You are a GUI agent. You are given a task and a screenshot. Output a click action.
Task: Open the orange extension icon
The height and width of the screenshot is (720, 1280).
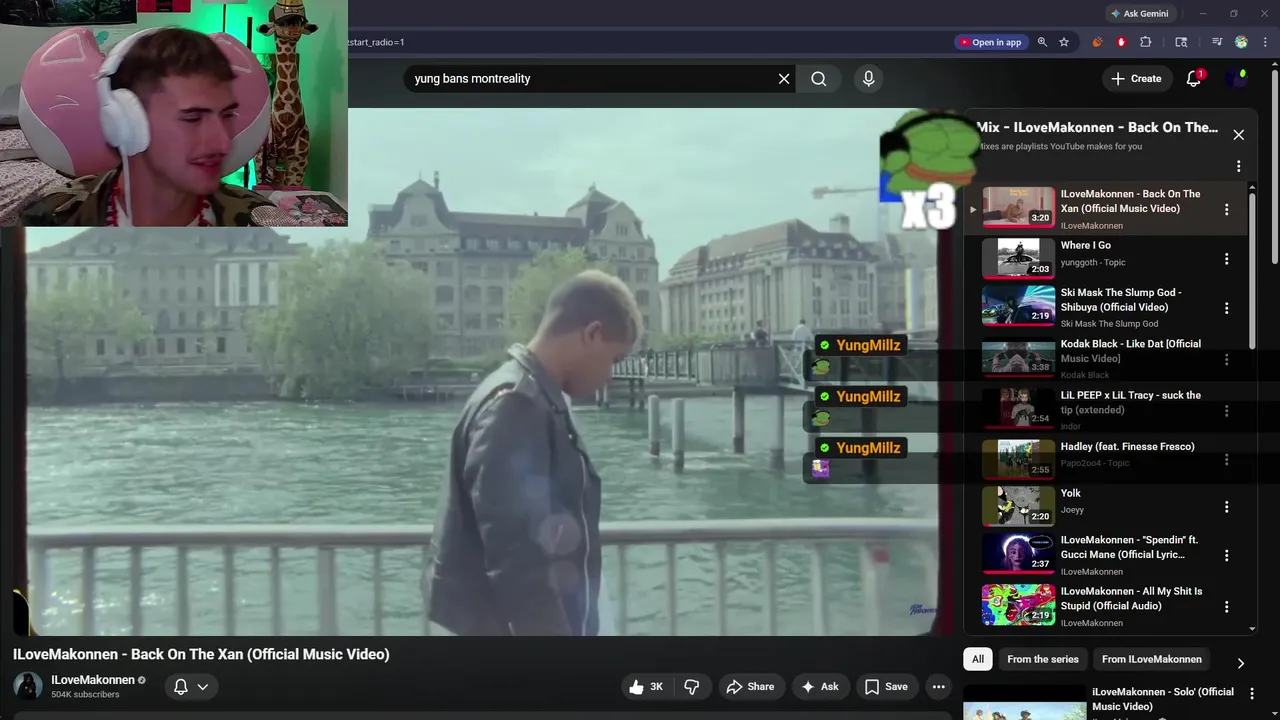1097,42
